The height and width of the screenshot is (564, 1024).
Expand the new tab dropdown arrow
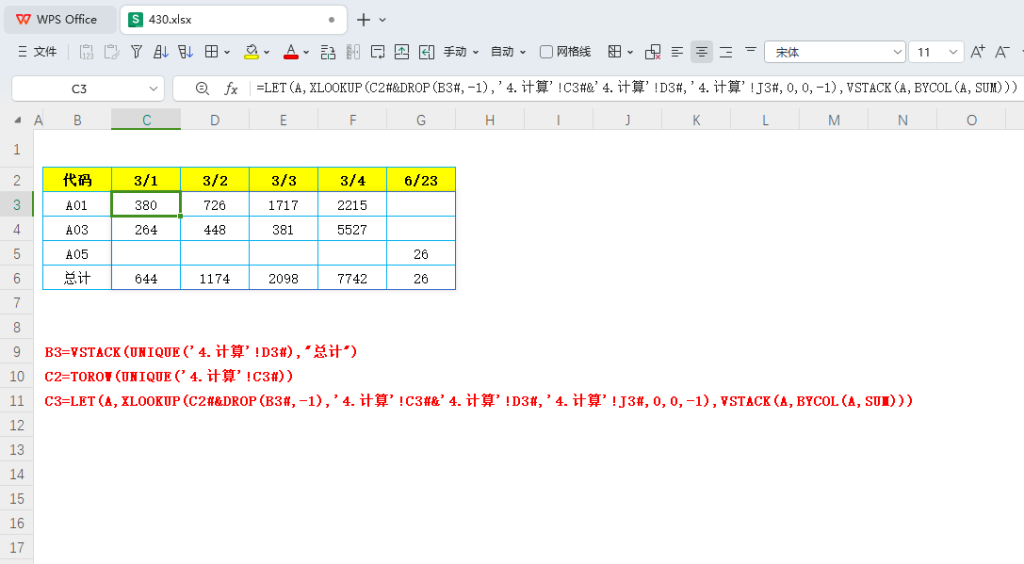[383, 20]
